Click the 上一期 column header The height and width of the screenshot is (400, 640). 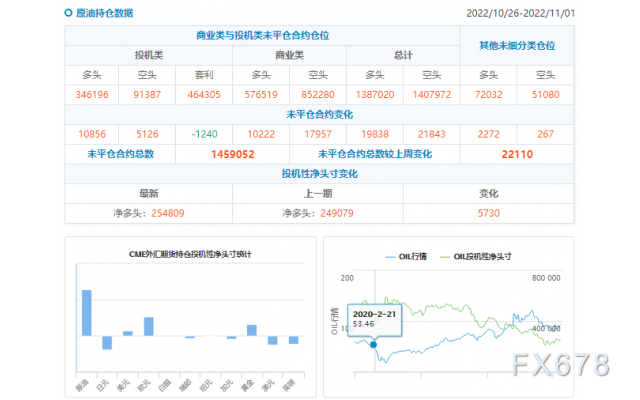click(318, 193)
